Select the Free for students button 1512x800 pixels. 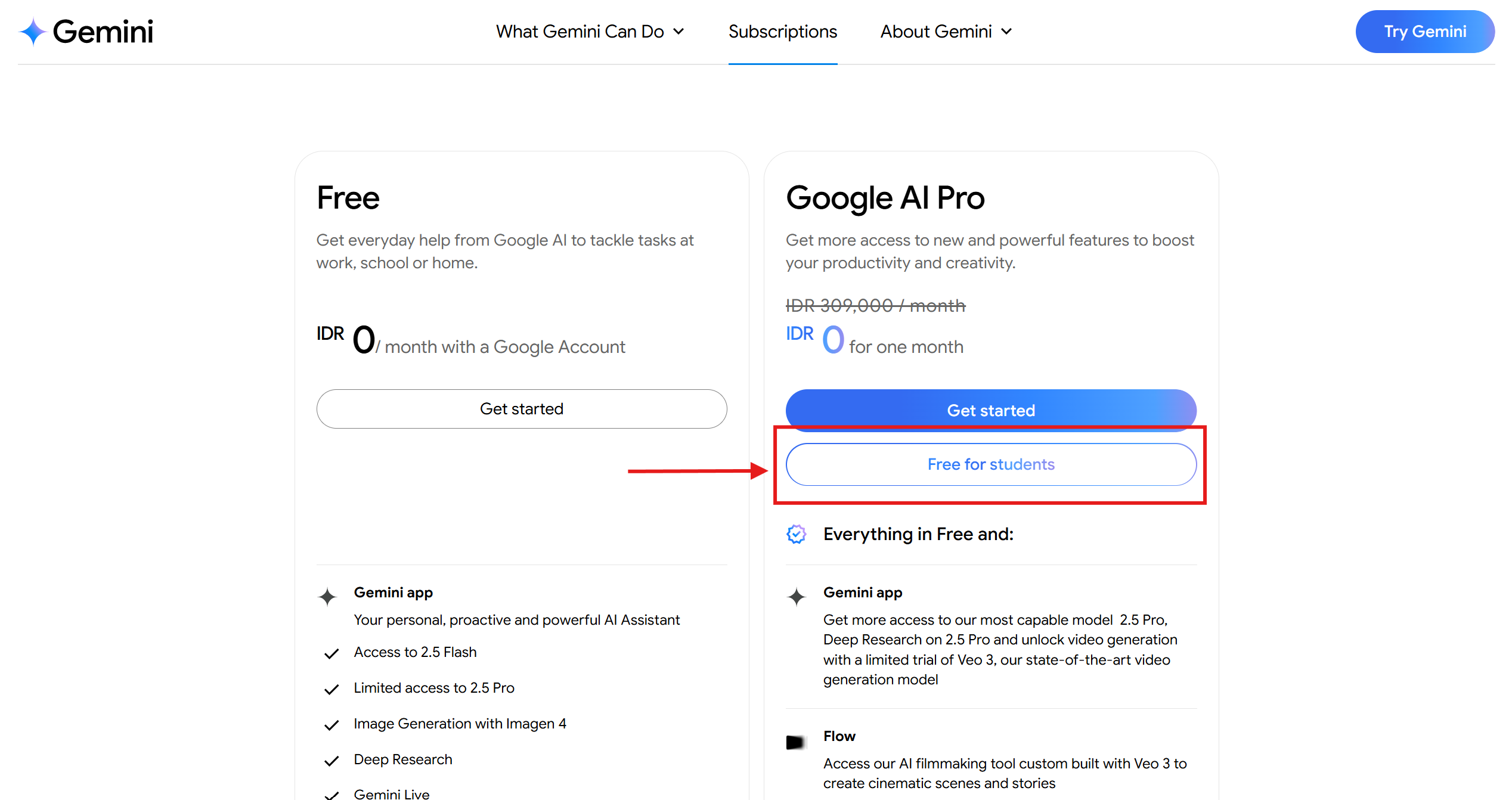tap(991, 464)
